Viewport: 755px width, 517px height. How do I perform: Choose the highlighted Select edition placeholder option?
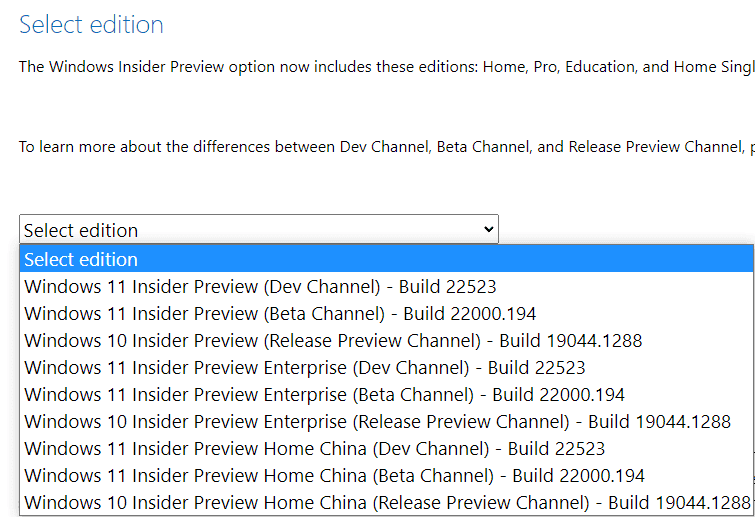coord(387,259)
